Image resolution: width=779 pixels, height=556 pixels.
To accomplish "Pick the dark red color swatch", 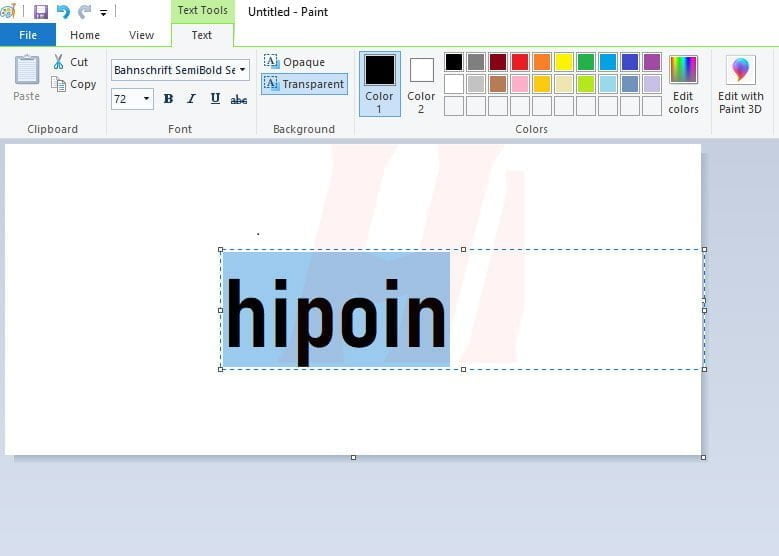I will [498, 62].
